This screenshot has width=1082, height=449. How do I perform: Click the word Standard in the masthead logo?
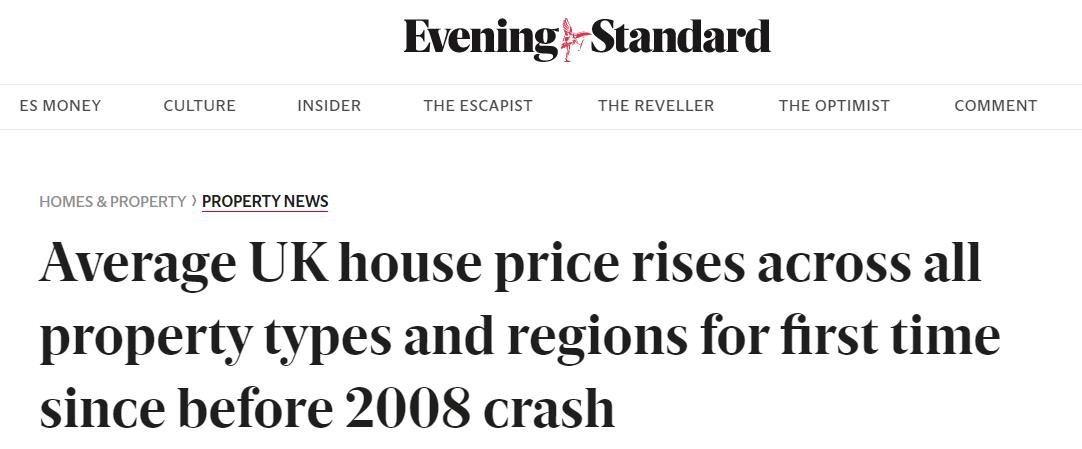pos(680,37)
